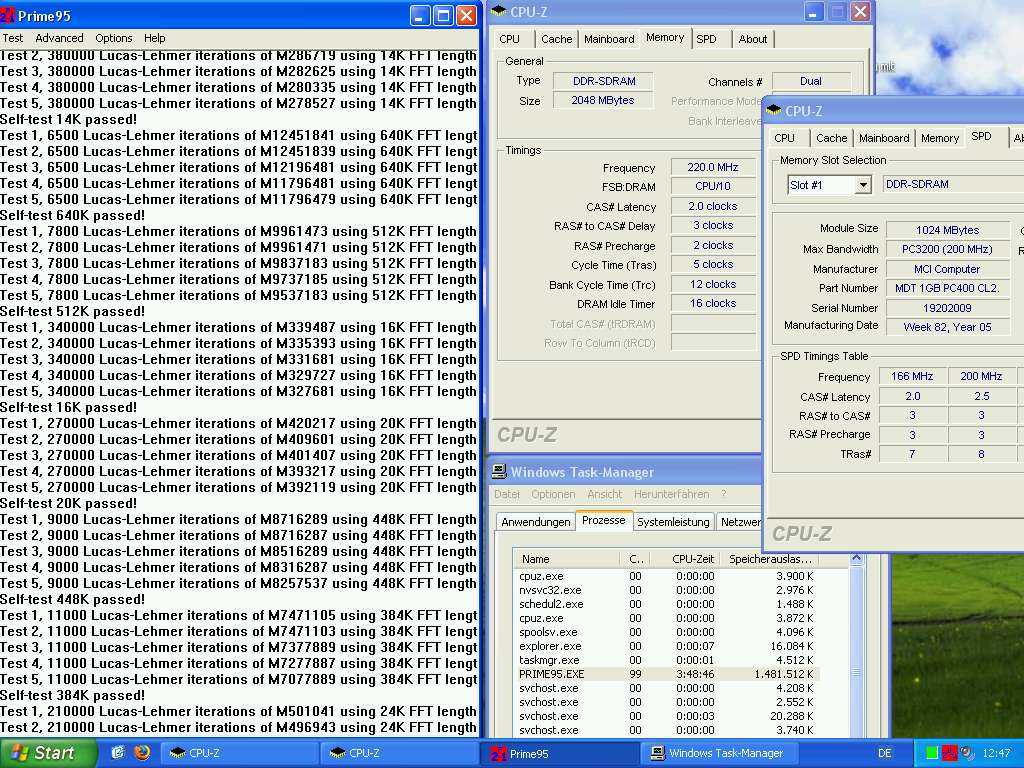1024x768 pixels.
Task: Open Netzwerk tab in Task-Manager
Action: [x=740, y=522]
